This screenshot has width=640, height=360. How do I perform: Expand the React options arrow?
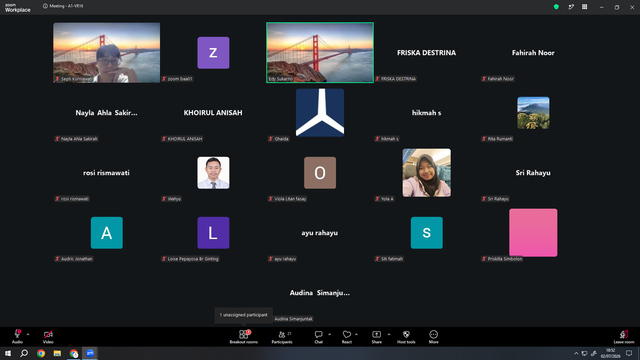click(356, 334)
